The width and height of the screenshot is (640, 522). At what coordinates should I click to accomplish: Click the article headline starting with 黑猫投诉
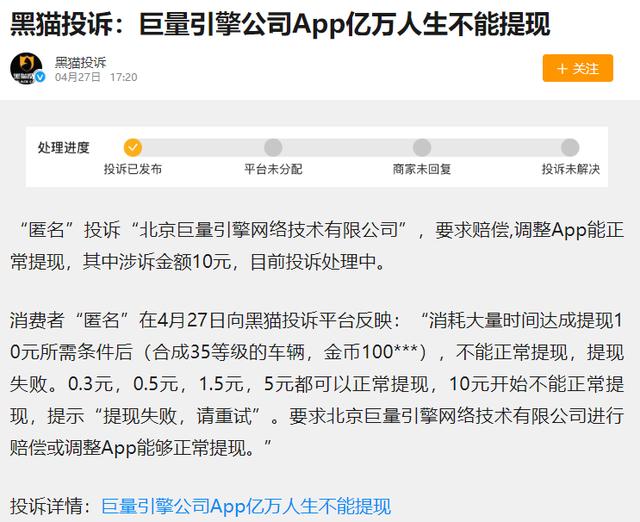pos(280,24)
